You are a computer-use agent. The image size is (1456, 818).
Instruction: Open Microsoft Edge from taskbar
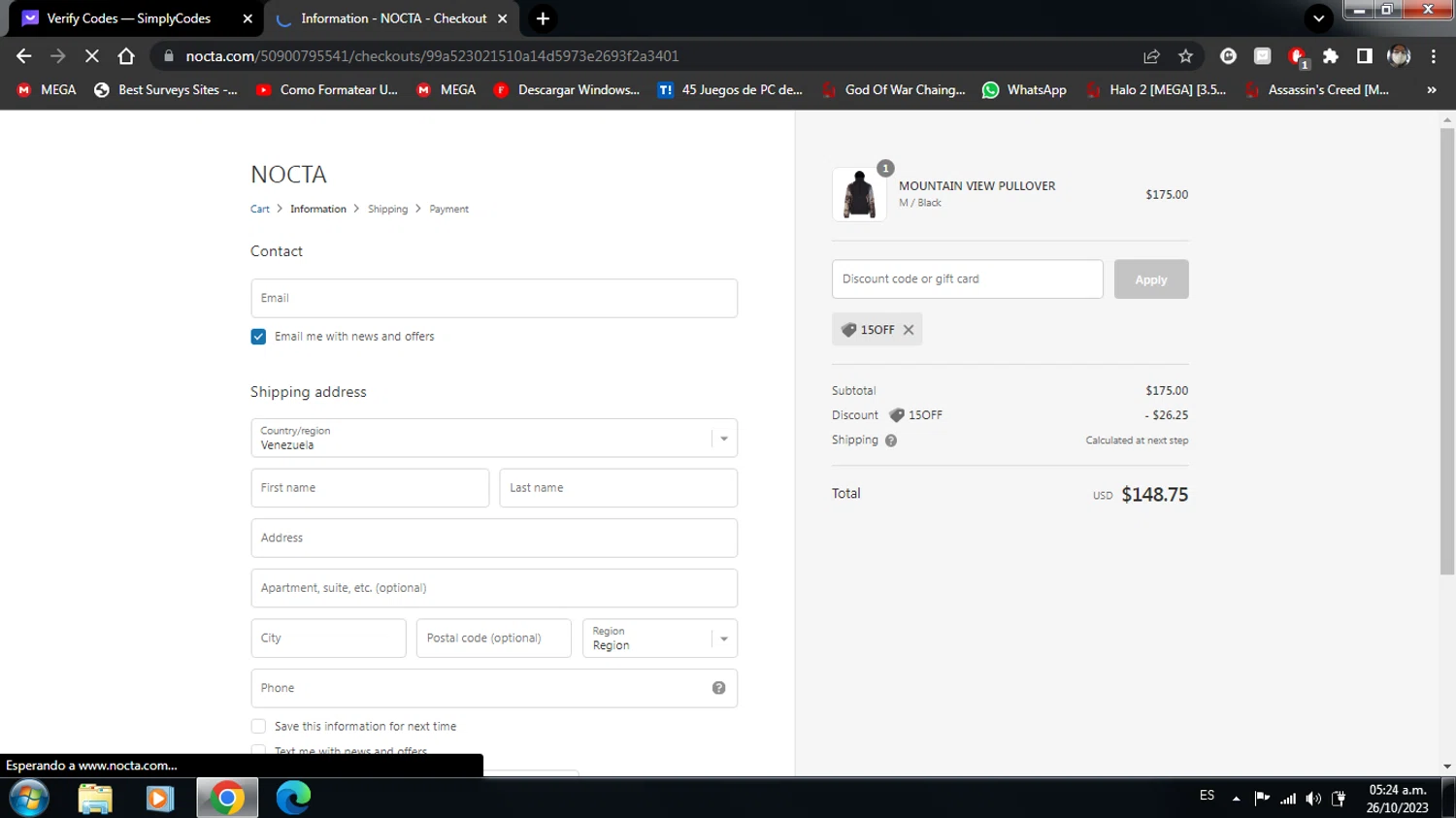click(x=293, y=798)
